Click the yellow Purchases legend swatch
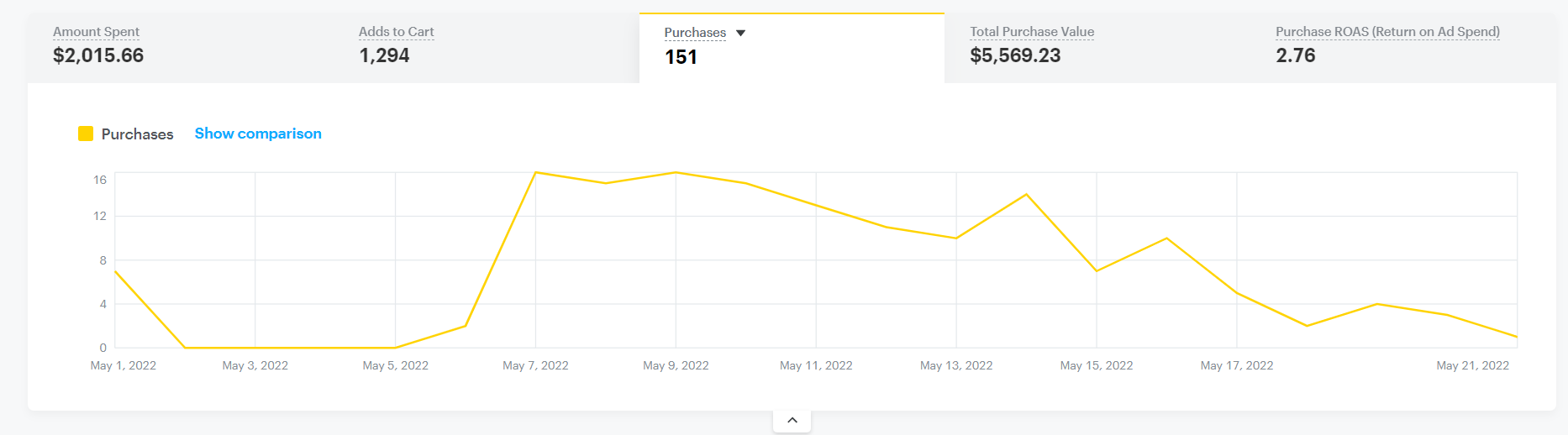Image resolution: width=1568 pixels, height=435 pixels. pos(86,134)
